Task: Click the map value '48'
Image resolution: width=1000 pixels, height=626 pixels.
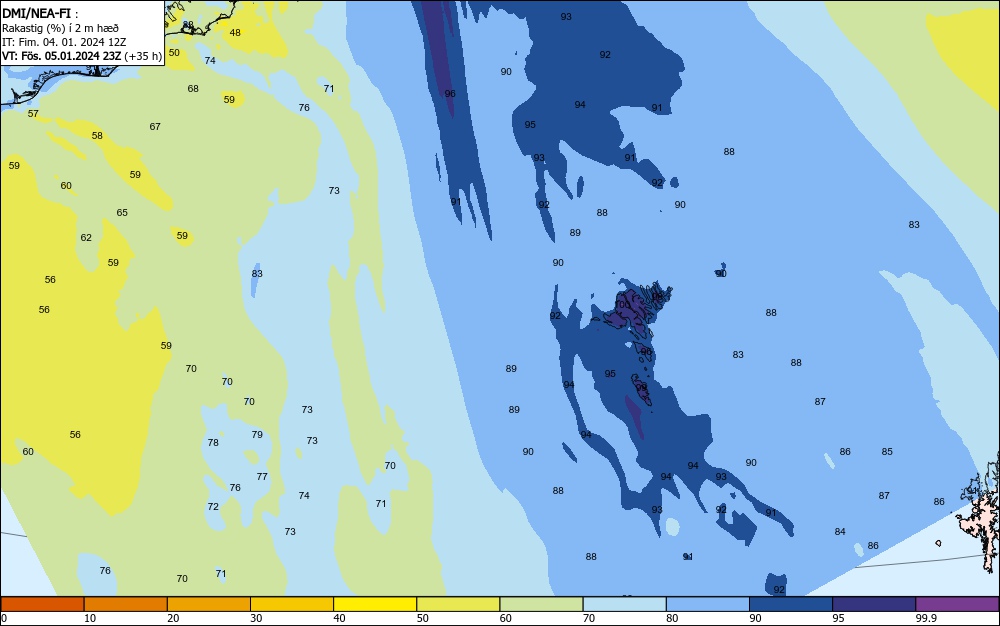Action: pos(235,33)
